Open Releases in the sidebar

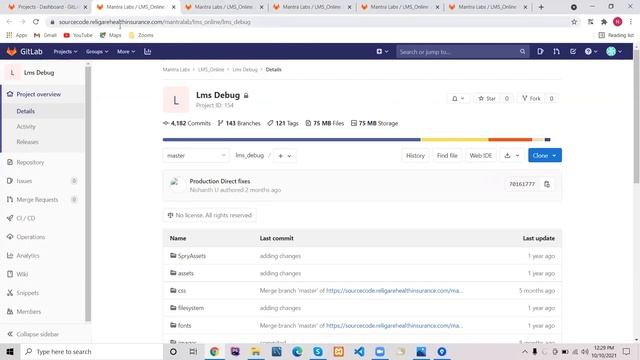point(27,142)
